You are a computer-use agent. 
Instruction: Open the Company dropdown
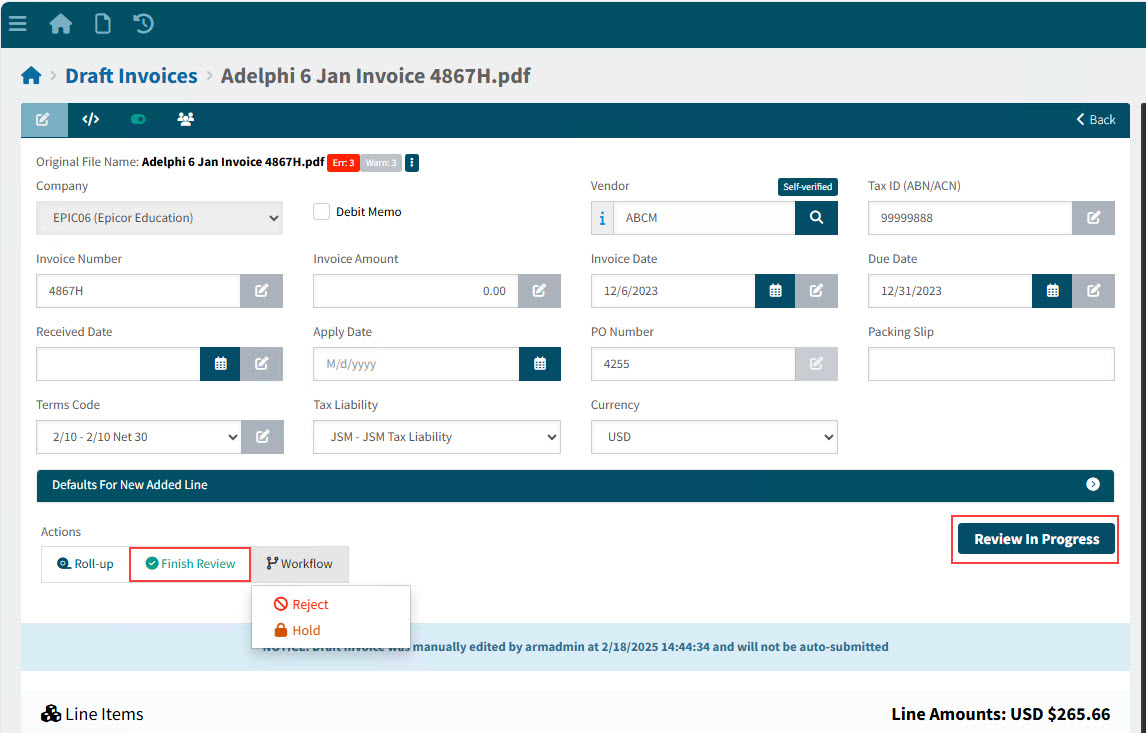pyautogui.click(x=159, y=218)
